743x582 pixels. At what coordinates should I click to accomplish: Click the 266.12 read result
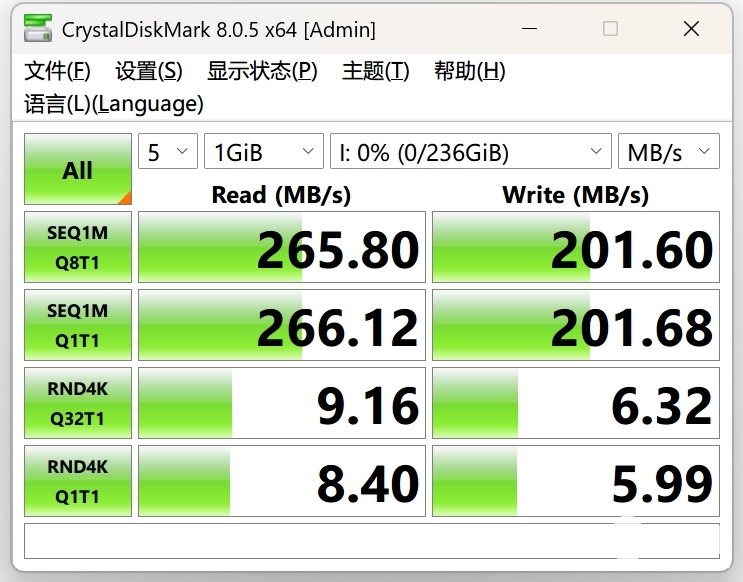click(x=282, y=325)
